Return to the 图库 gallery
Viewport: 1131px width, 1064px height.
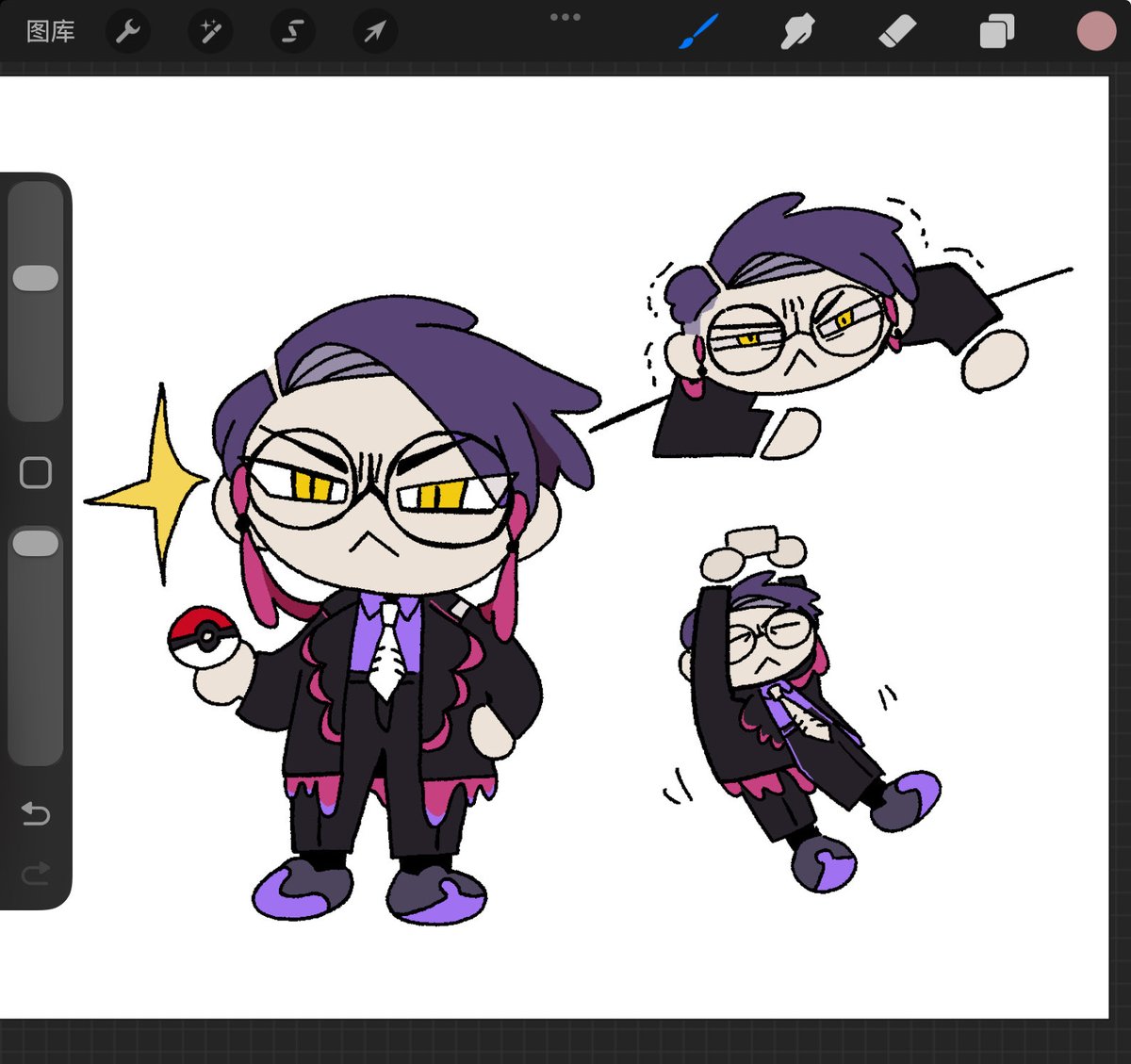tap(48, 30)
